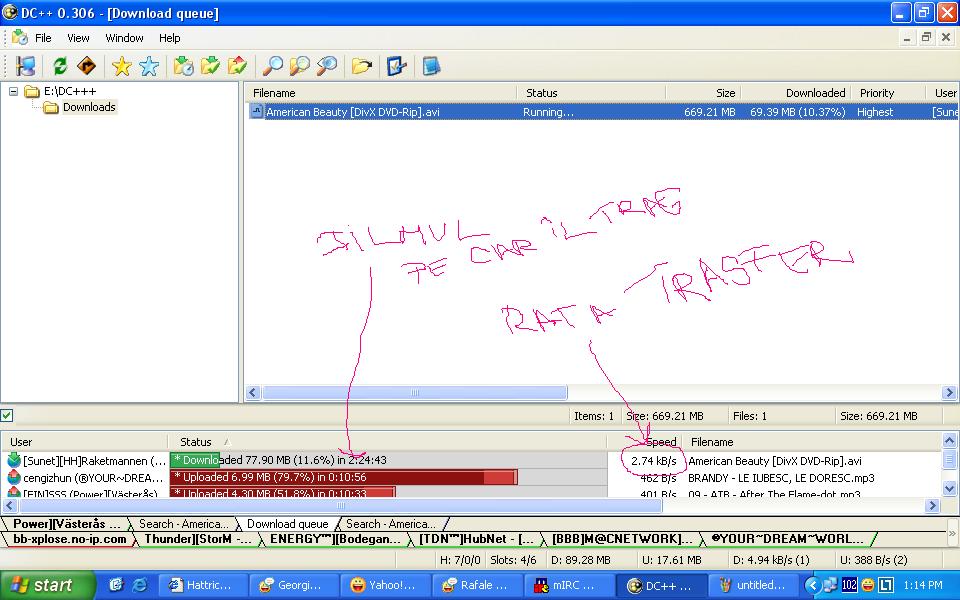The width and height of the screenshot is (960, 600).
Task: Collapse the E:\DC+++ tree node
Action: pos(14,91)
